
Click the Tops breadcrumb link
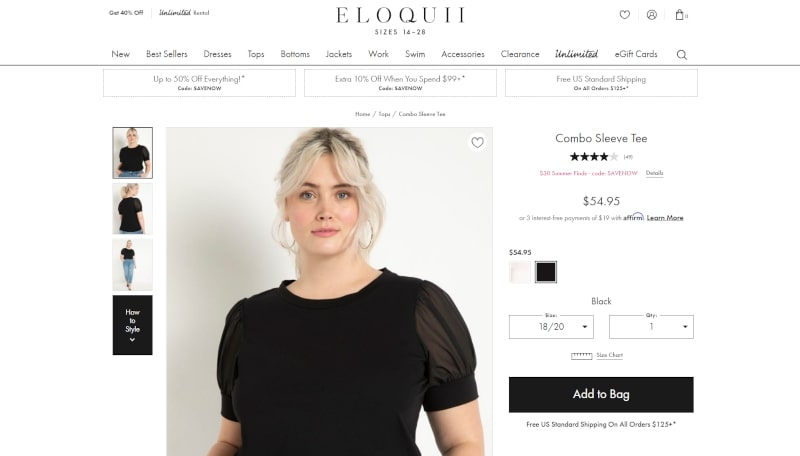[x=384, y=114]
